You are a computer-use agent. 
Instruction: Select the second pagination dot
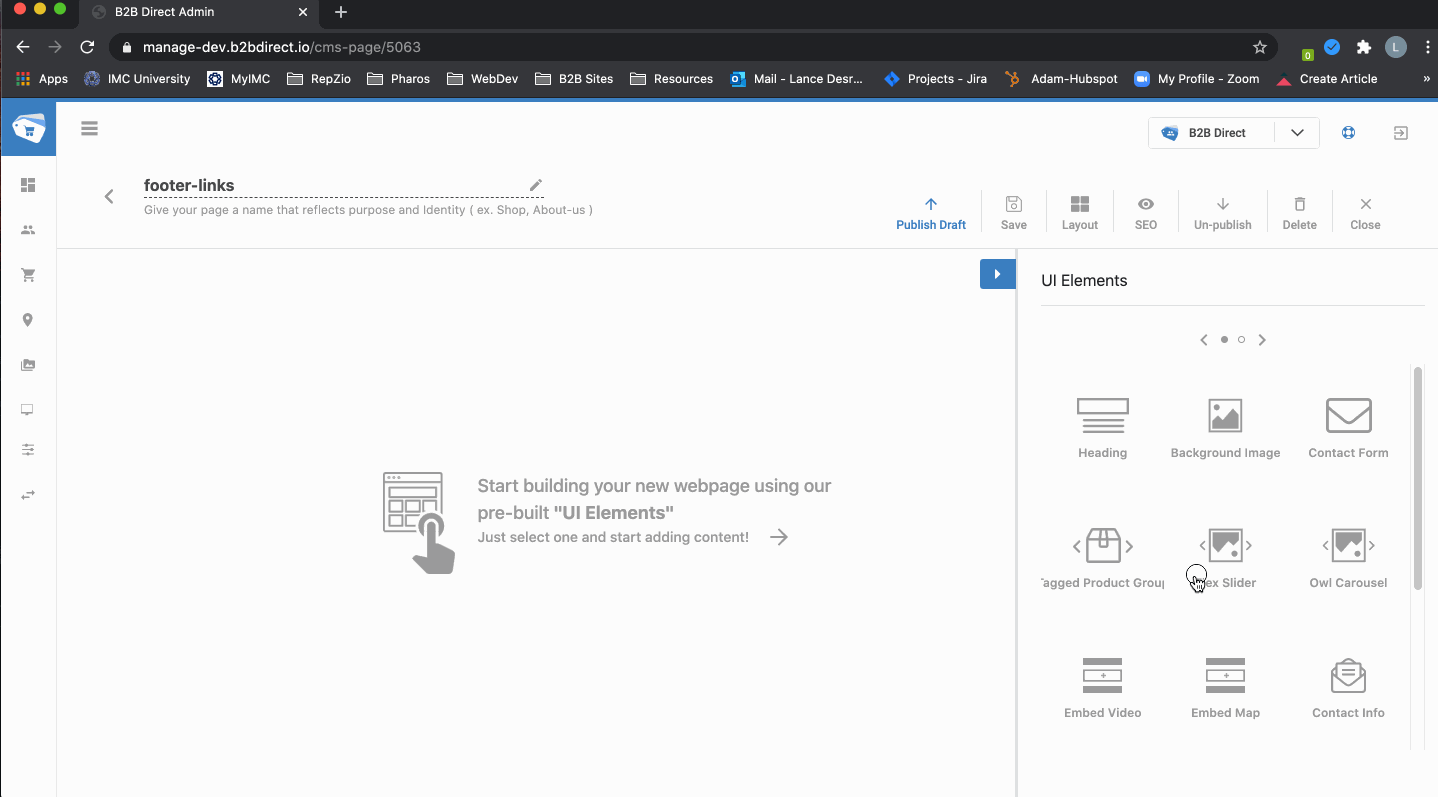pos(1241,340)
